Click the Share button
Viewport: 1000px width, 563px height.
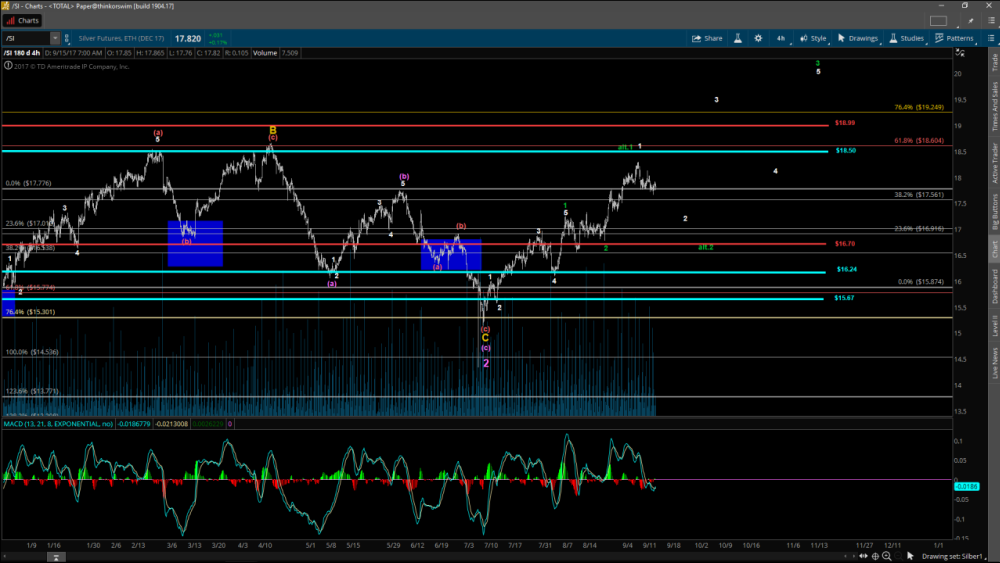pos(707,38)
